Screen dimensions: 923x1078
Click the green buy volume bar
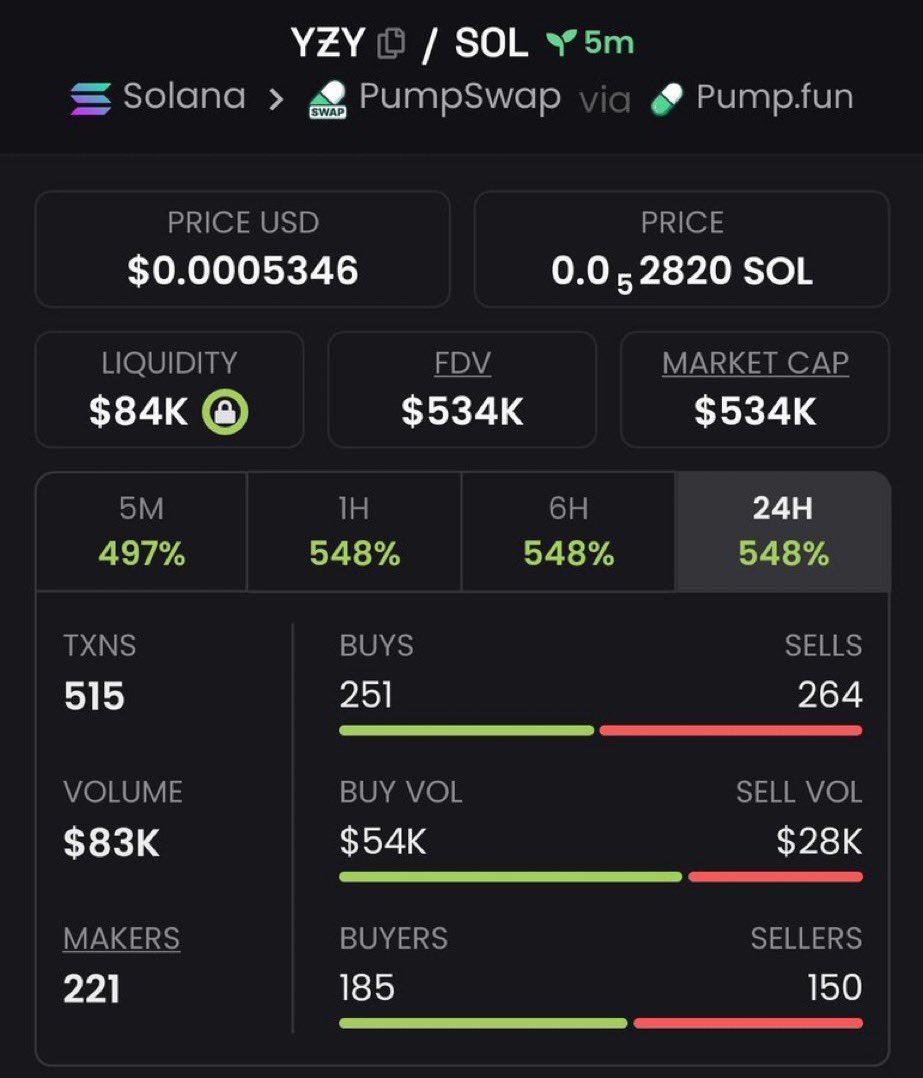pos(511,877)
